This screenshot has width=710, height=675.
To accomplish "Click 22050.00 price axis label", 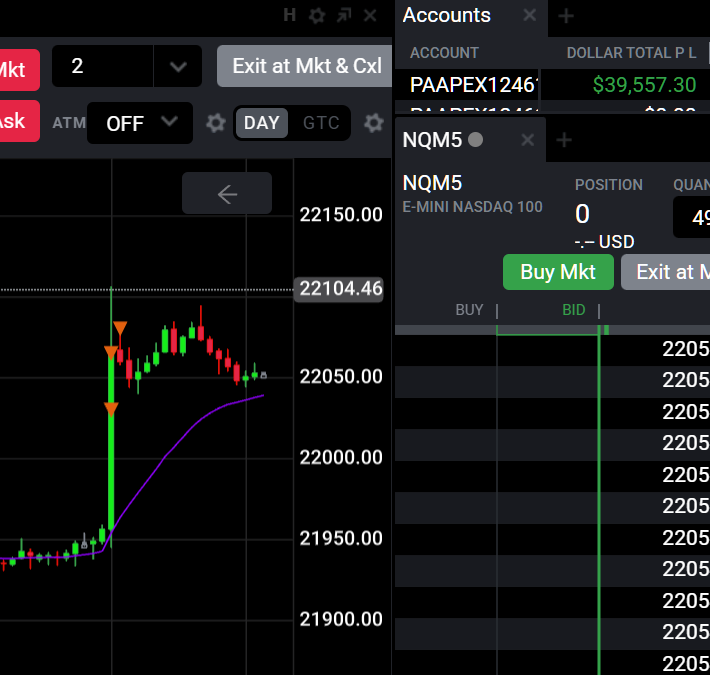I will (341, 377).
